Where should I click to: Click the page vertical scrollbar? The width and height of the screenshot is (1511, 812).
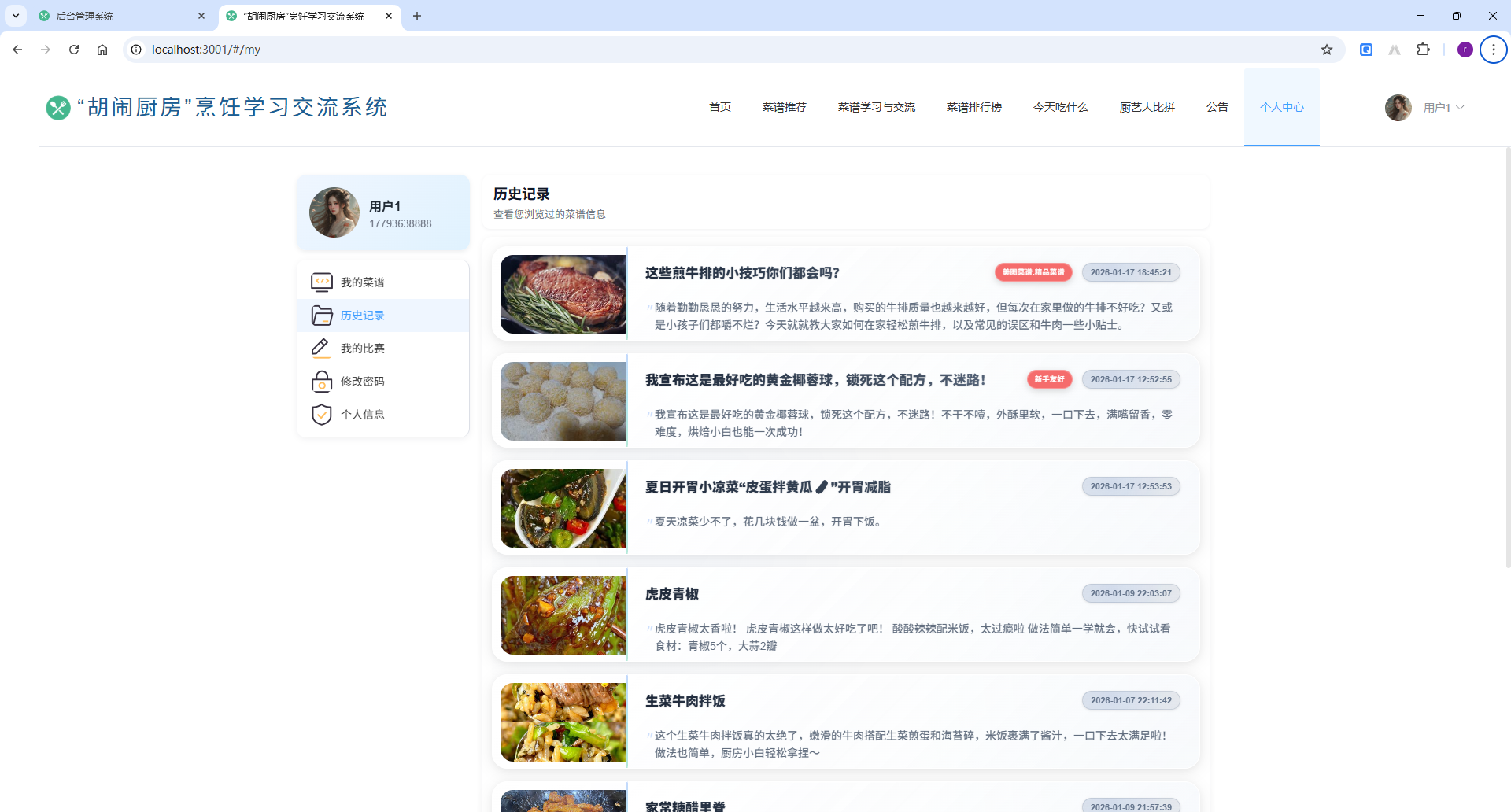1508,358
